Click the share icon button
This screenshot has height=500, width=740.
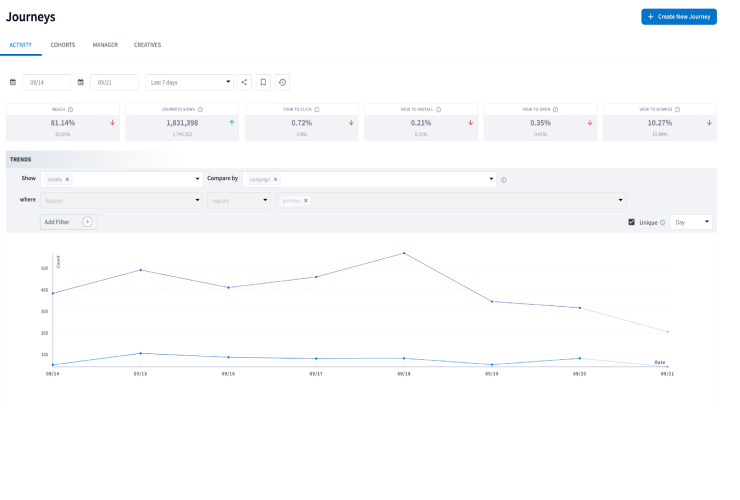[x=244, y=82]
